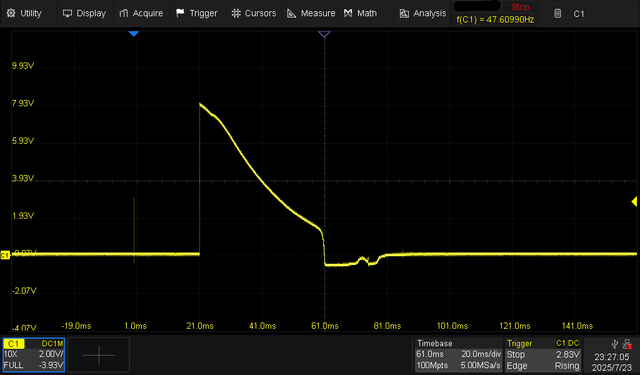Click the Measure ruler icon
This screenshot has height=375, width=640.
click(291, 13)
